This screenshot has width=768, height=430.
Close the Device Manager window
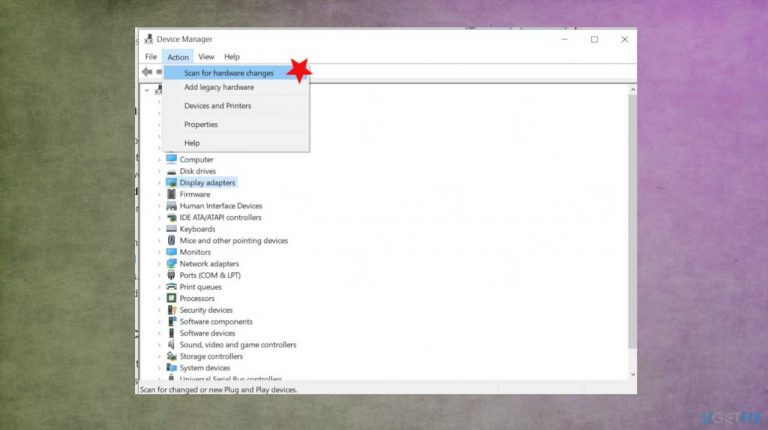(x=624, y=39)
